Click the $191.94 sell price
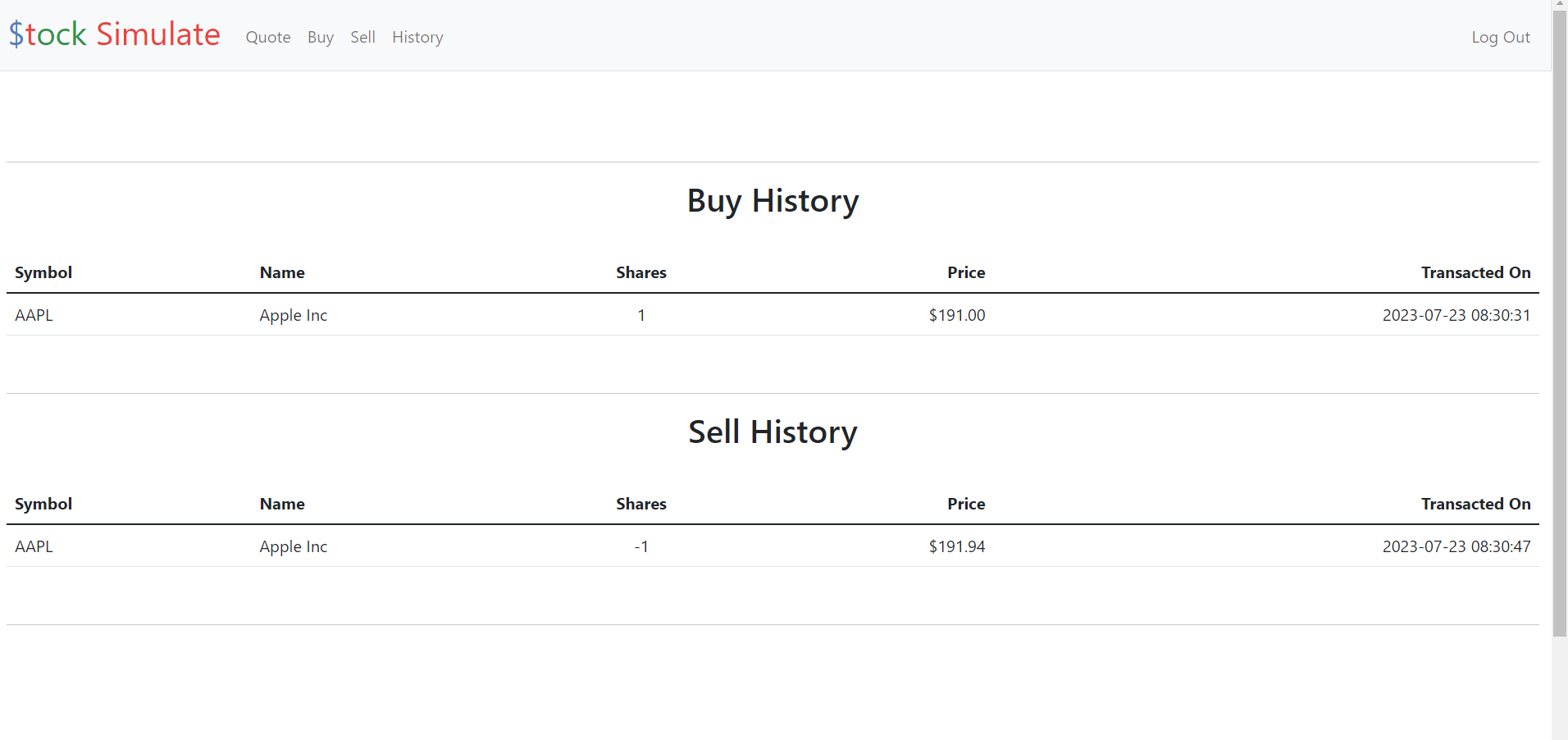Image resolution: width=1568 pixels, height=740 pixels. (956, 546)
